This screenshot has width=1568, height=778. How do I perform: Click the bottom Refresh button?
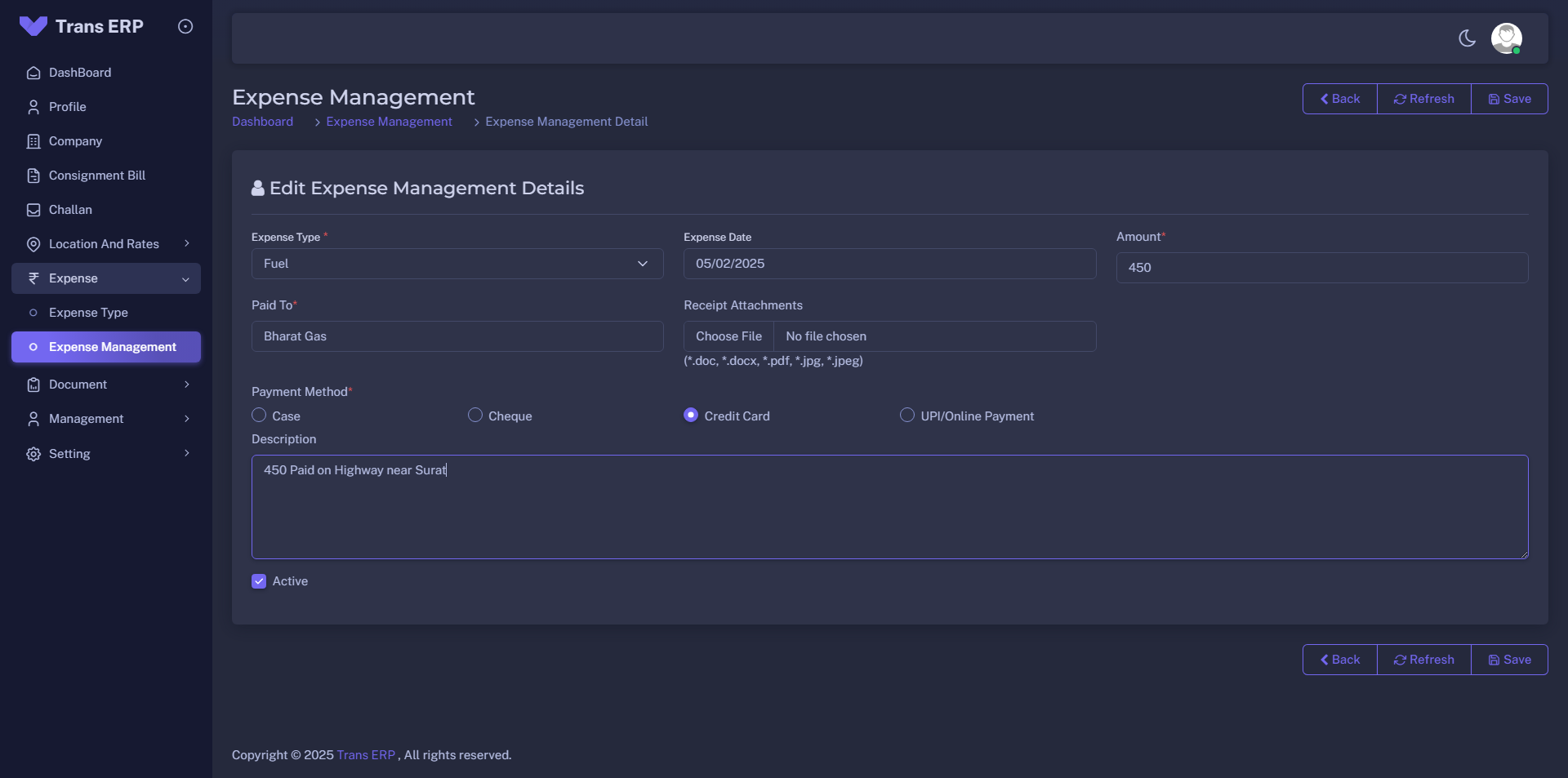(1424, 660)
